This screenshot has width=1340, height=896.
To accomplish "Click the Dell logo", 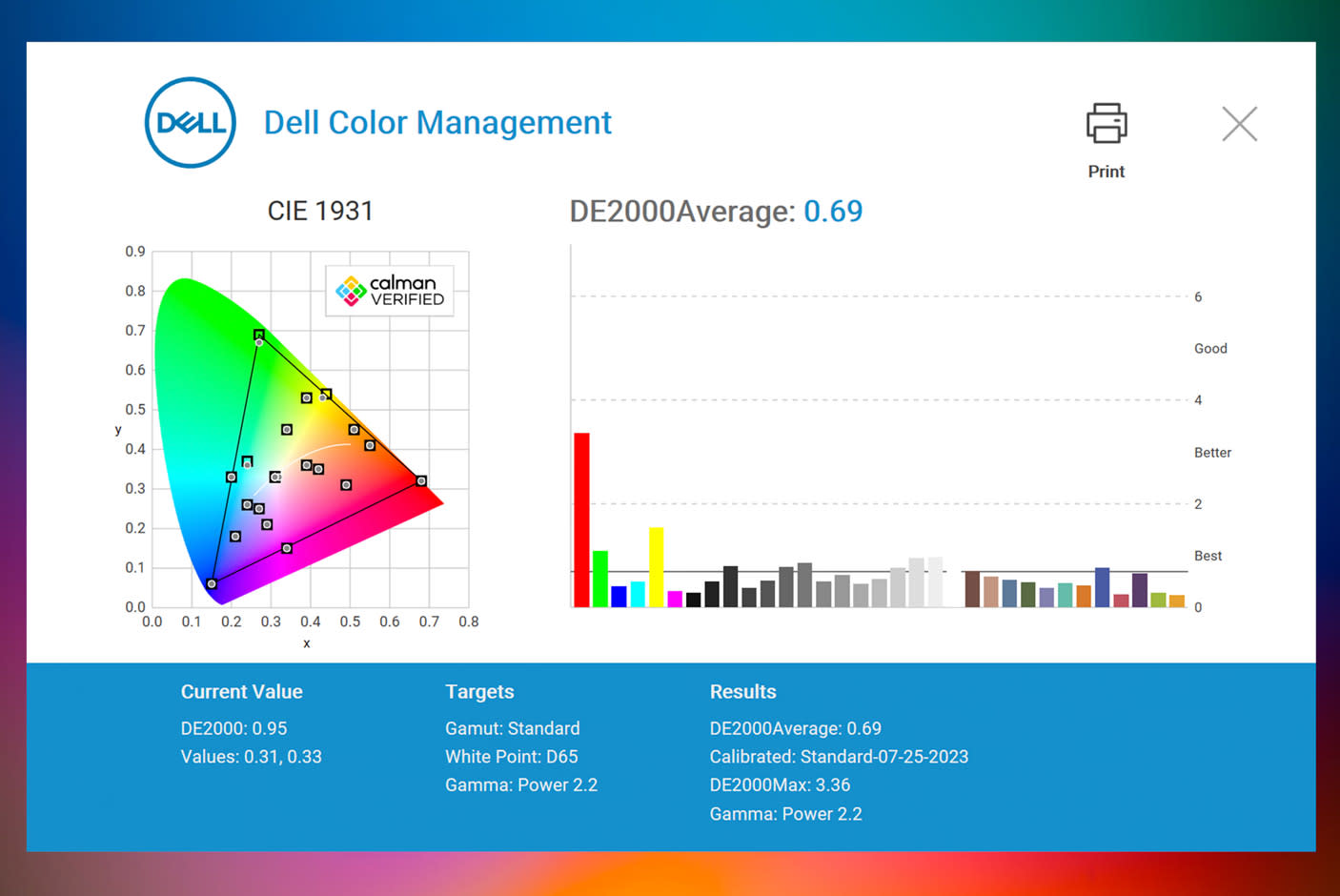I will click(191, 123).
